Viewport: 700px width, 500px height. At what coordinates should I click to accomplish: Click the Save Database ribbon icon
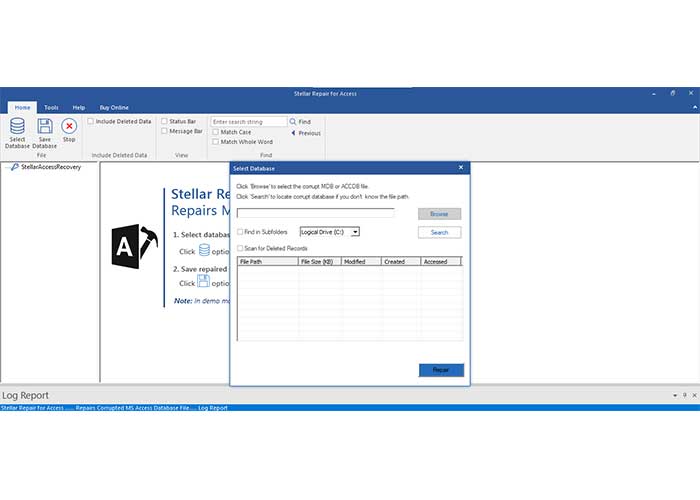45,133
